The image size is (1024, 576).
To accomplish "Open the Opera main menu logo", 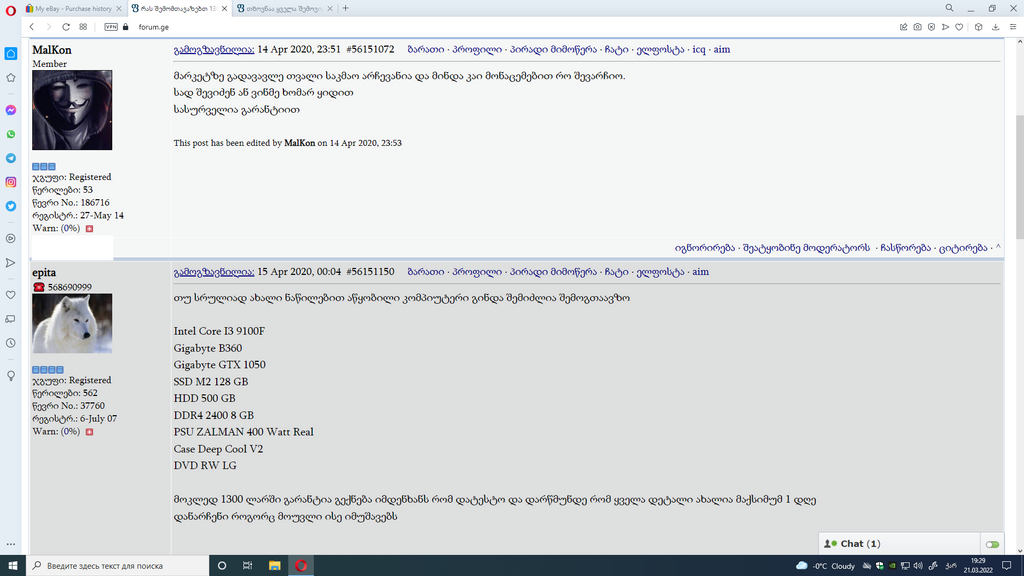I will (x=10, y=10).
